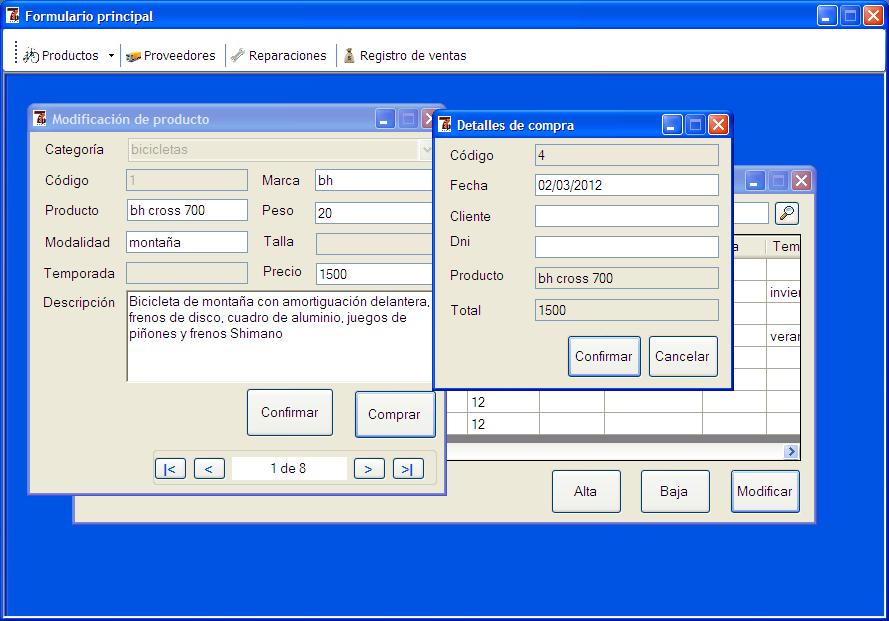
Task: Open the Productos toolbar menu
Action: point(61,56)
